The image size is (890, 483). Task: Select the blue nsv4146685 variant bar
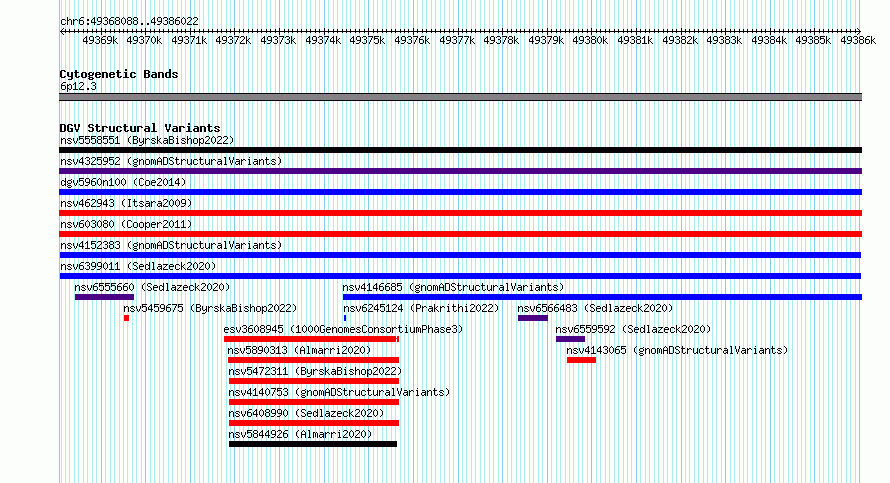[602, 297]
